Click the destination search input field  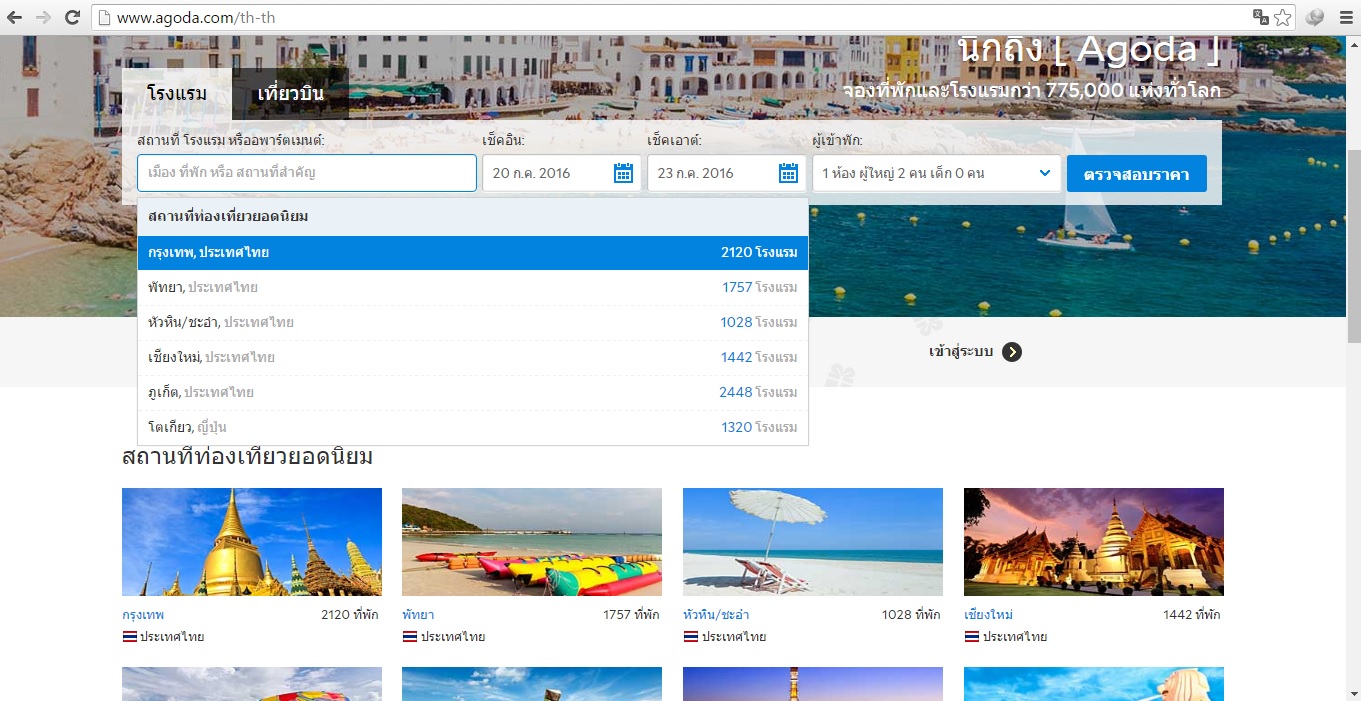click(306, 173)
